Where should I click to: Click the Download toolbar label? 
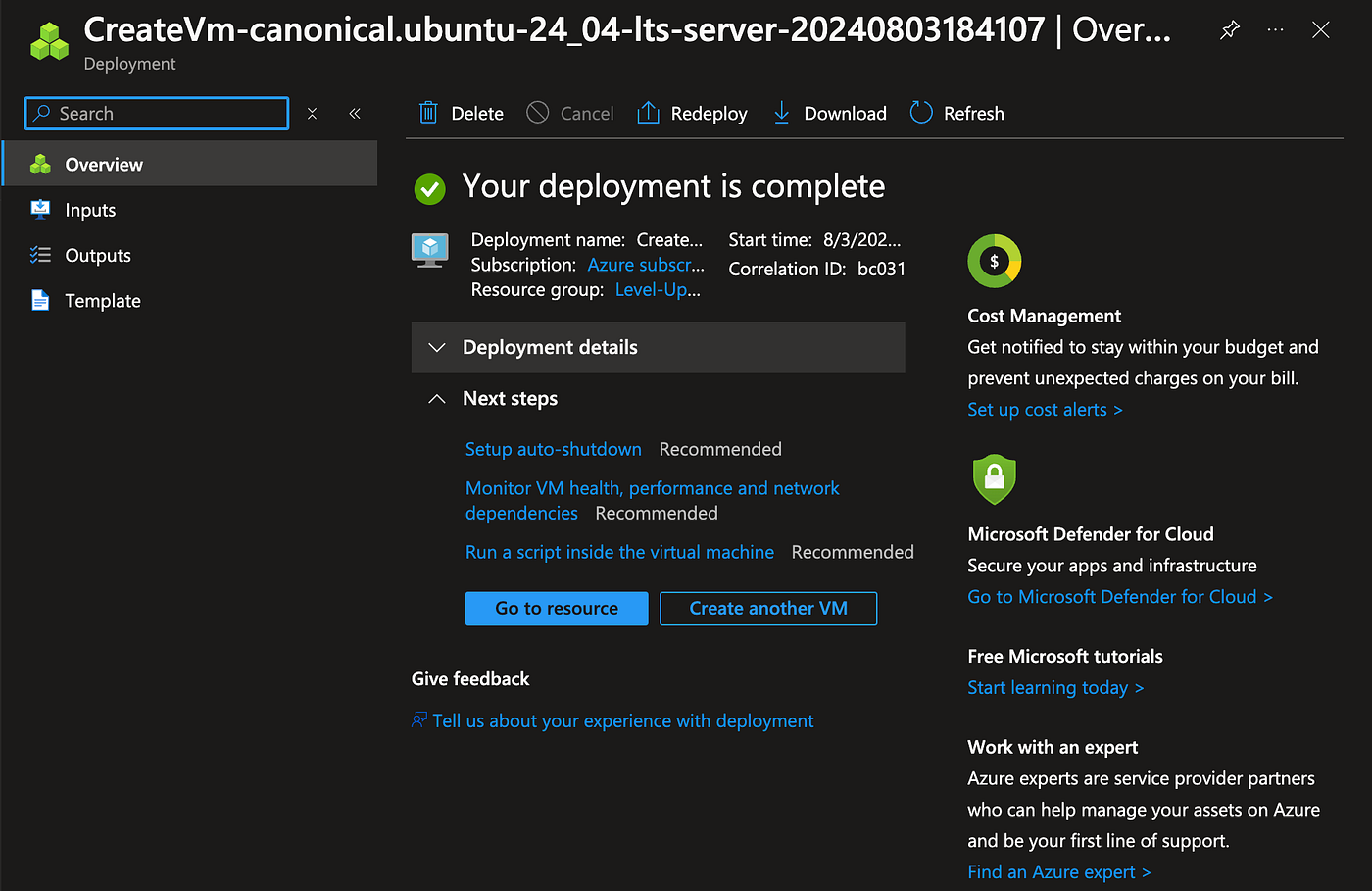coord(845,114)
